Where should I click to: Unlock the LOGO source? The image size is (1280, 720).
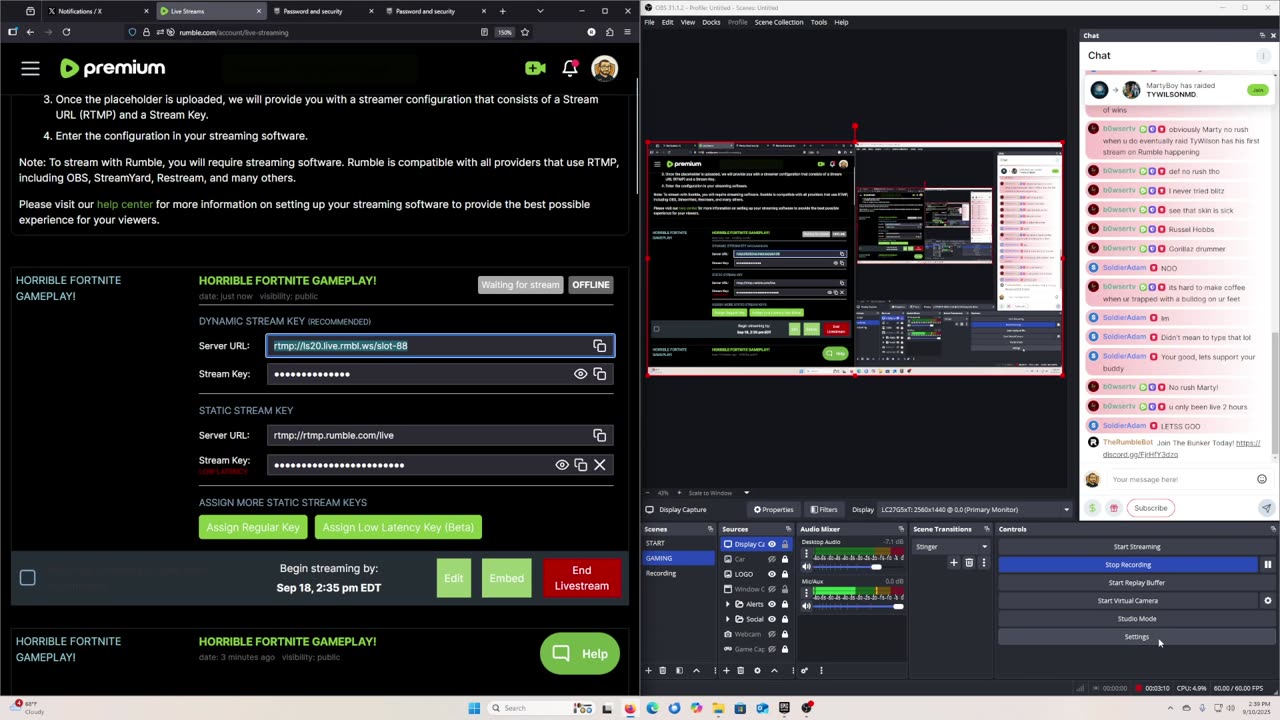click(785, 574)
